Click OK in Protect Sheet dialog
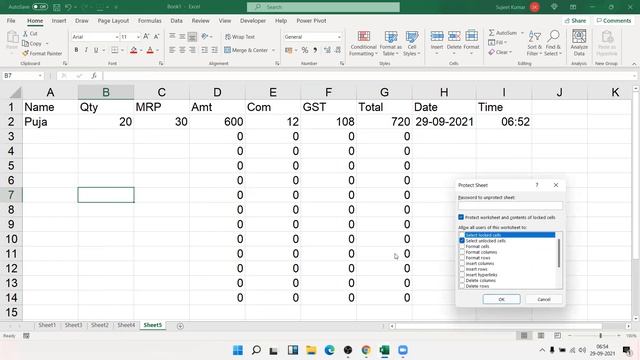The image size is (640, 360). coord(501,299)
